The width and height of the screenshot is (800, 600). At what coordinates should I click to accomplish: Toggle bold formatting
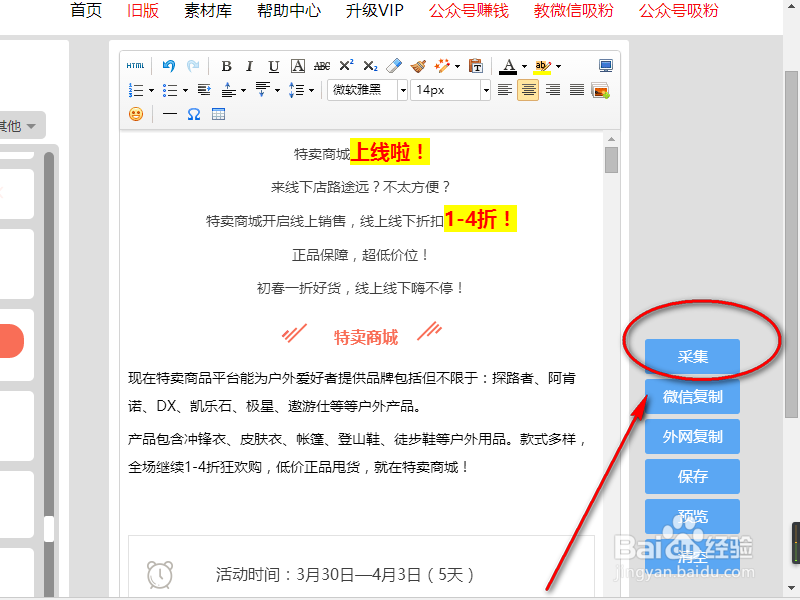coord(226,66)
